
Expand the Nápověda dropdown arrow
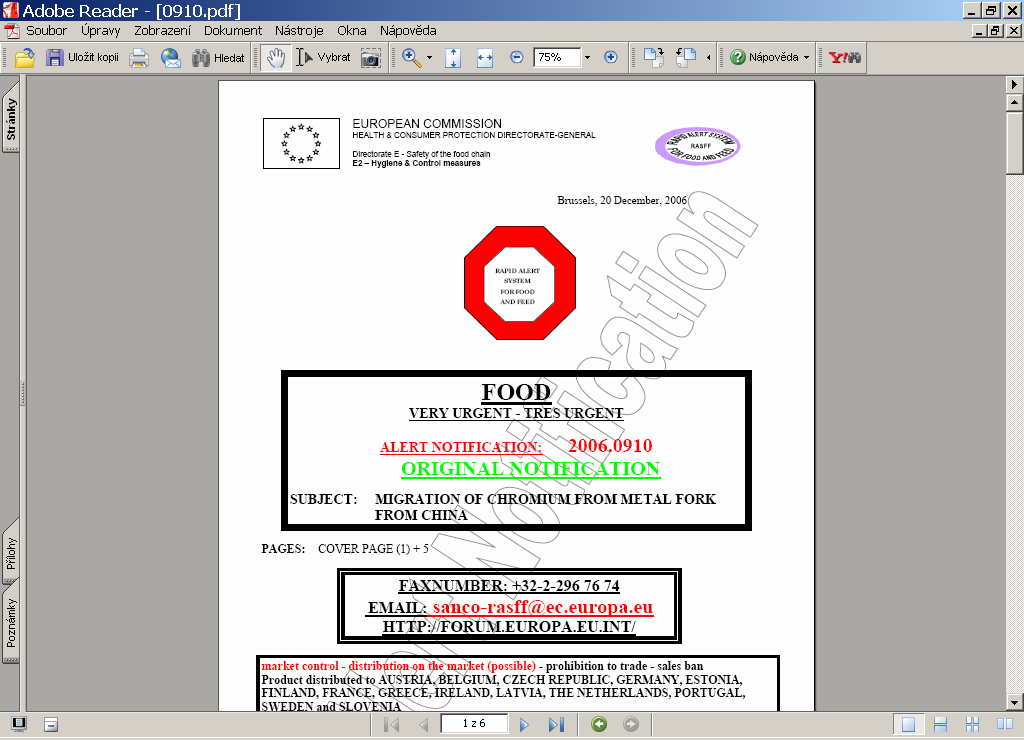pos(807,57)
